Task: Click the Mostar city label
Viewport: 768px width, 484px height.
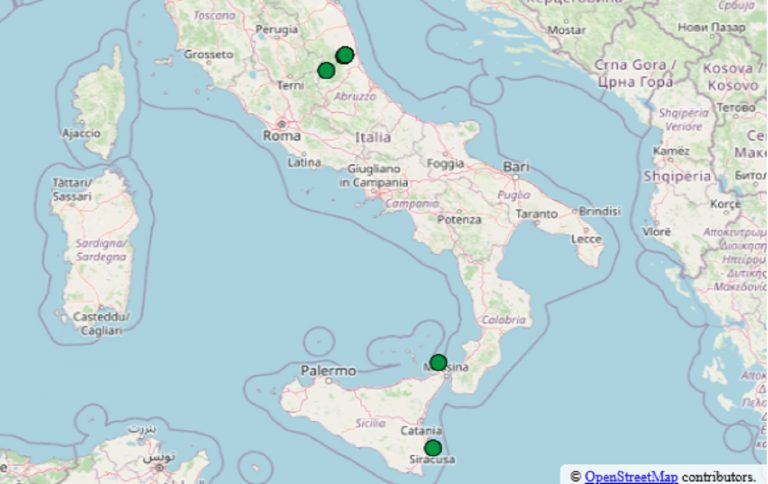Action: pyautogui.click(x=565, y=30)
